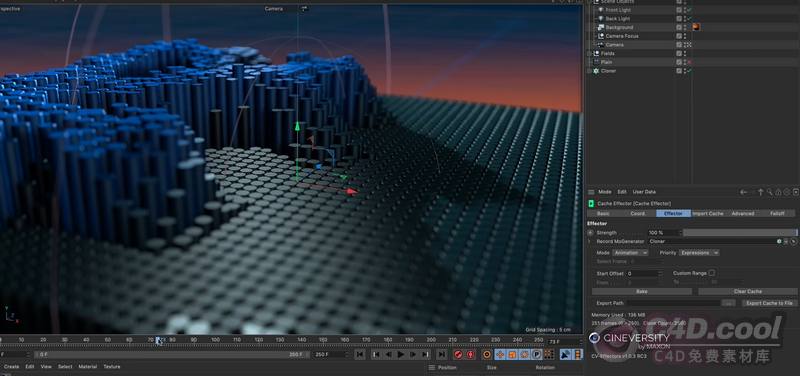The width and height of the screenshot is (800, 376).
Task: Switch to the Import Cache tab
Action: [x=708, y=213]
